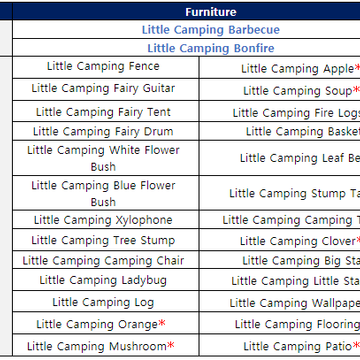
Task: Select the Little Camping Fairy Drum entry
Action: click(103, 131)
